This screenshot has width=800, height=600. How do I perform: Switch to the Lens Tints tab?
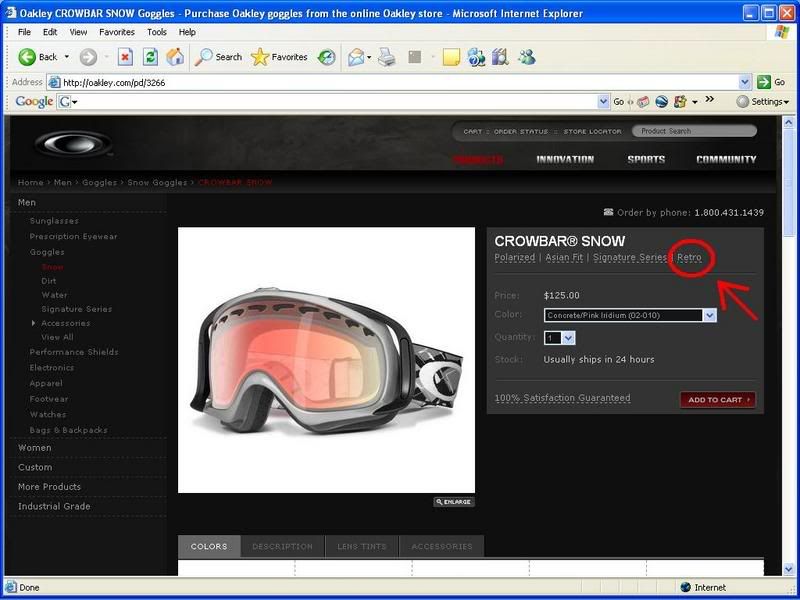pos(361,546)
